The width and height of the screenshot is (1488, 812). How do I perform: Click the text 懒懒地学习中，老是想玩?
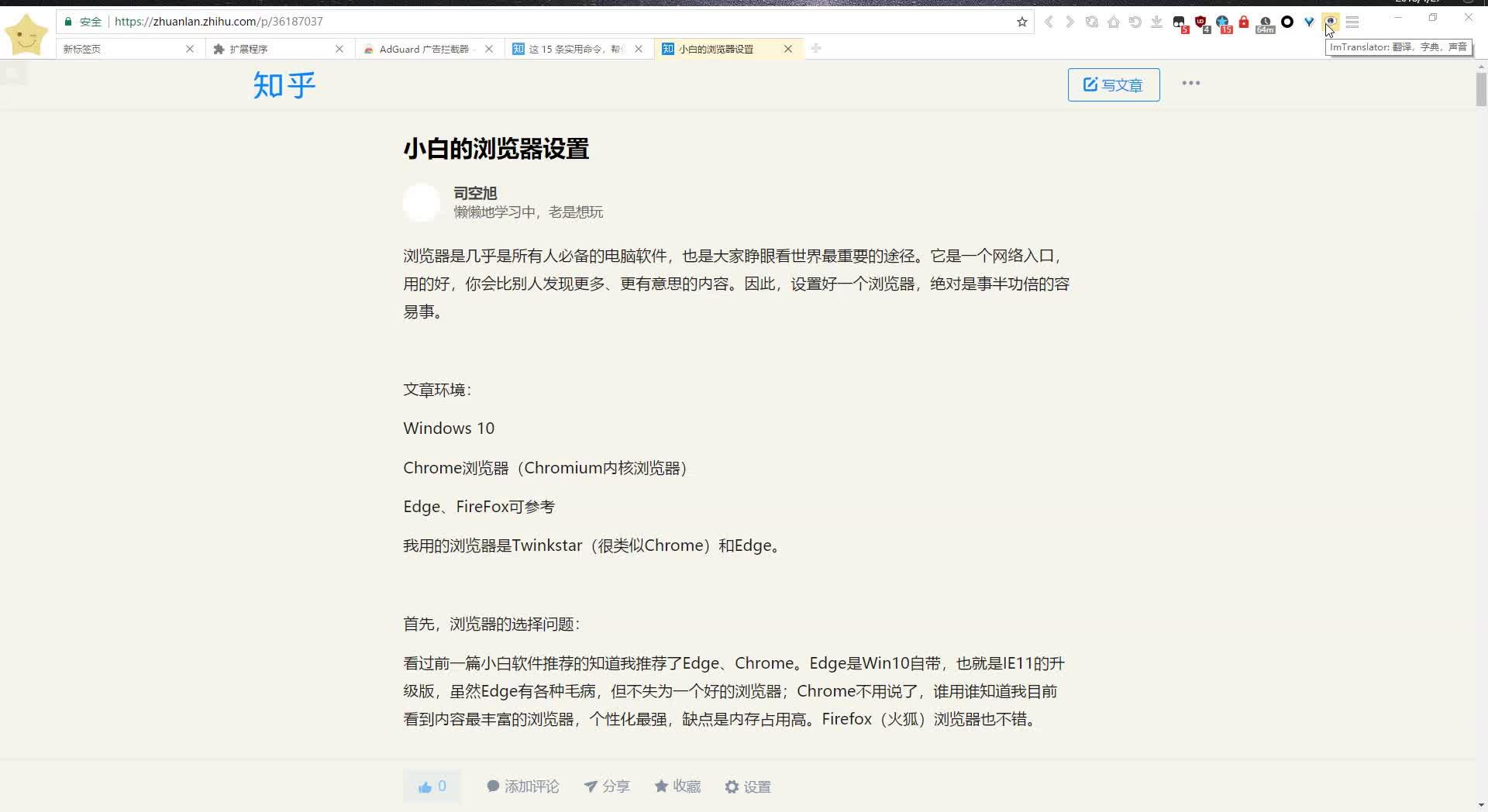[529, 212]
